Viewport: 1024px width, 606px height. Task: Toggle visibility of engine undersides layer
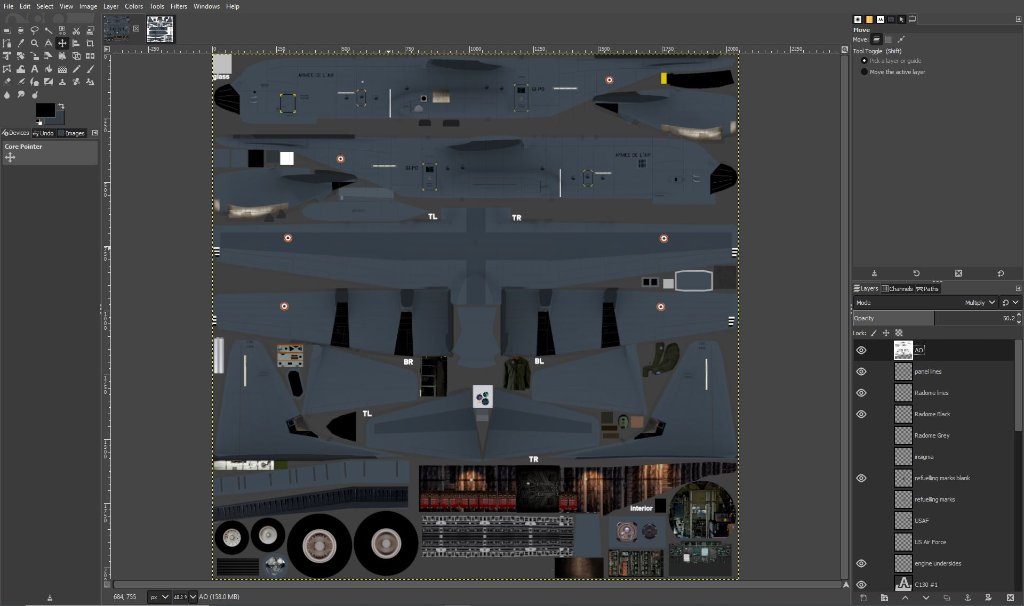(861, 563)
